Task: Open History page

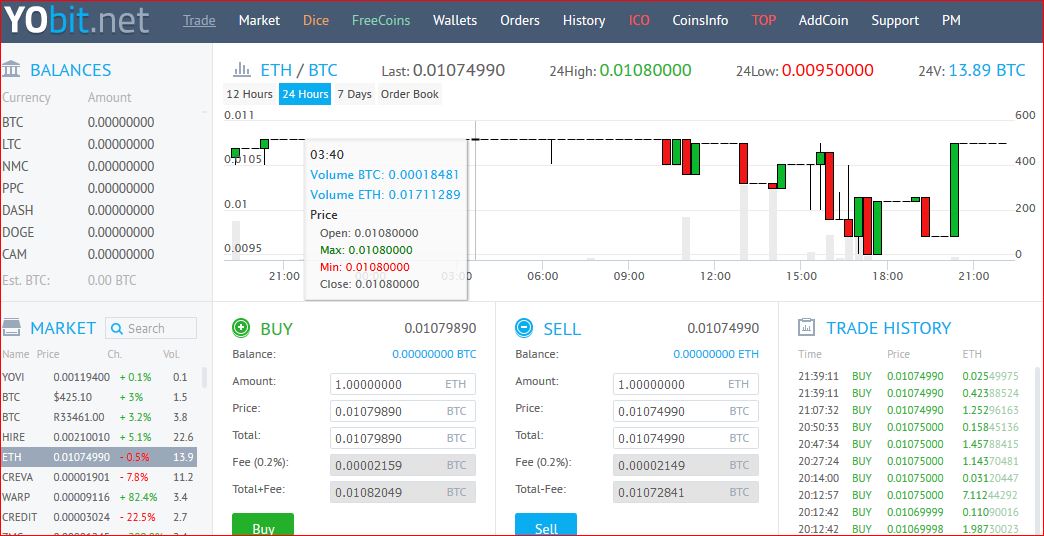Action: [x=584, y=21]
